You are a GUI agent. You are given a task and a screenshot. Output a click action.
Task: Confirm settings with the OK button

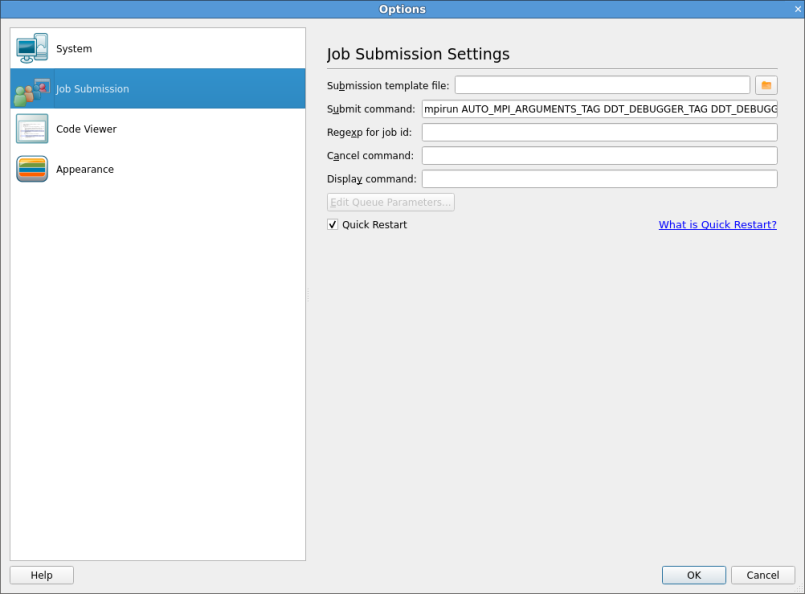(x=693, y=575)
